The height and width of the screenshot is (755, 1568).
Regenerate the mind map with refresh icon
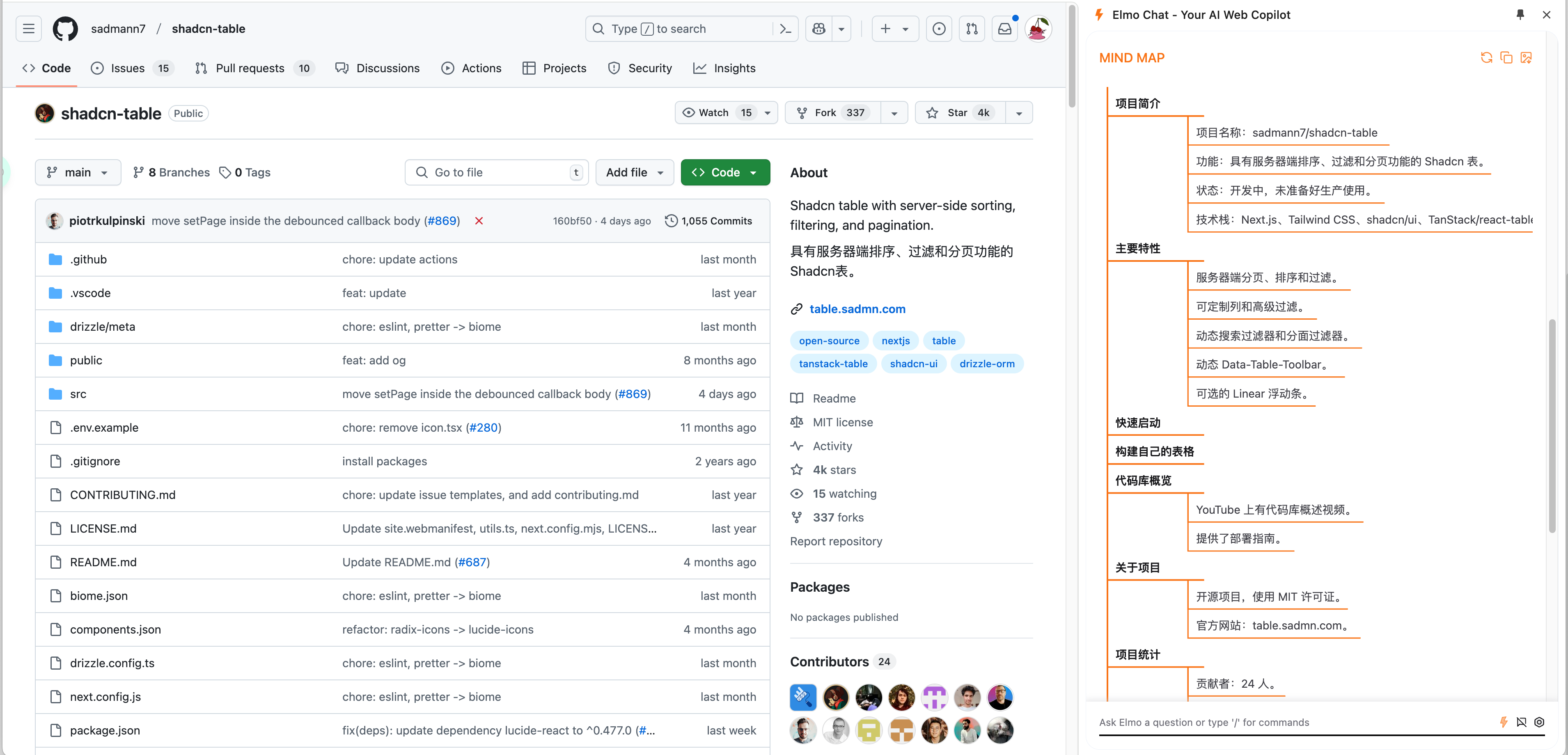(1486, 58)
